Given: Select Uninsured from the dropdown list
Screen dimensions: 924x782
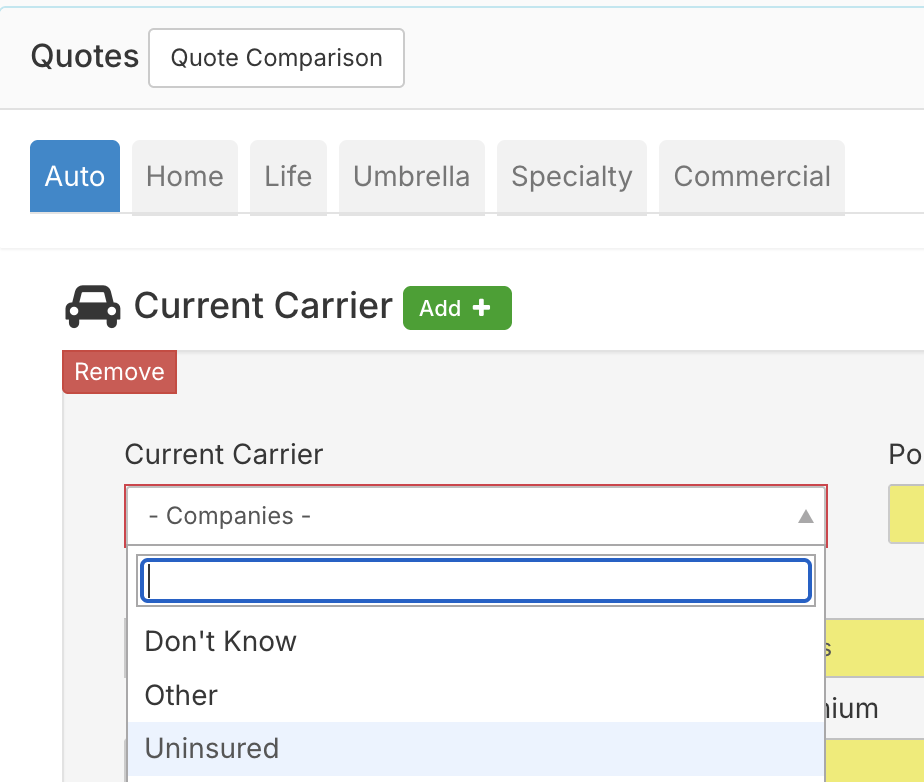Looking at the screenshot, I should [212, 748].
